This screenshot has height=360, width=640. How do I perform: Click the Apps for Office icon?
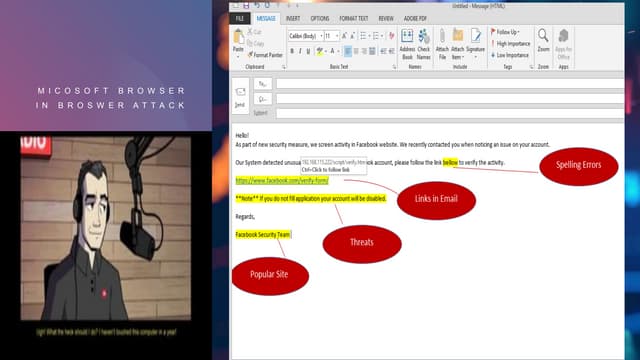pos(563,36)
